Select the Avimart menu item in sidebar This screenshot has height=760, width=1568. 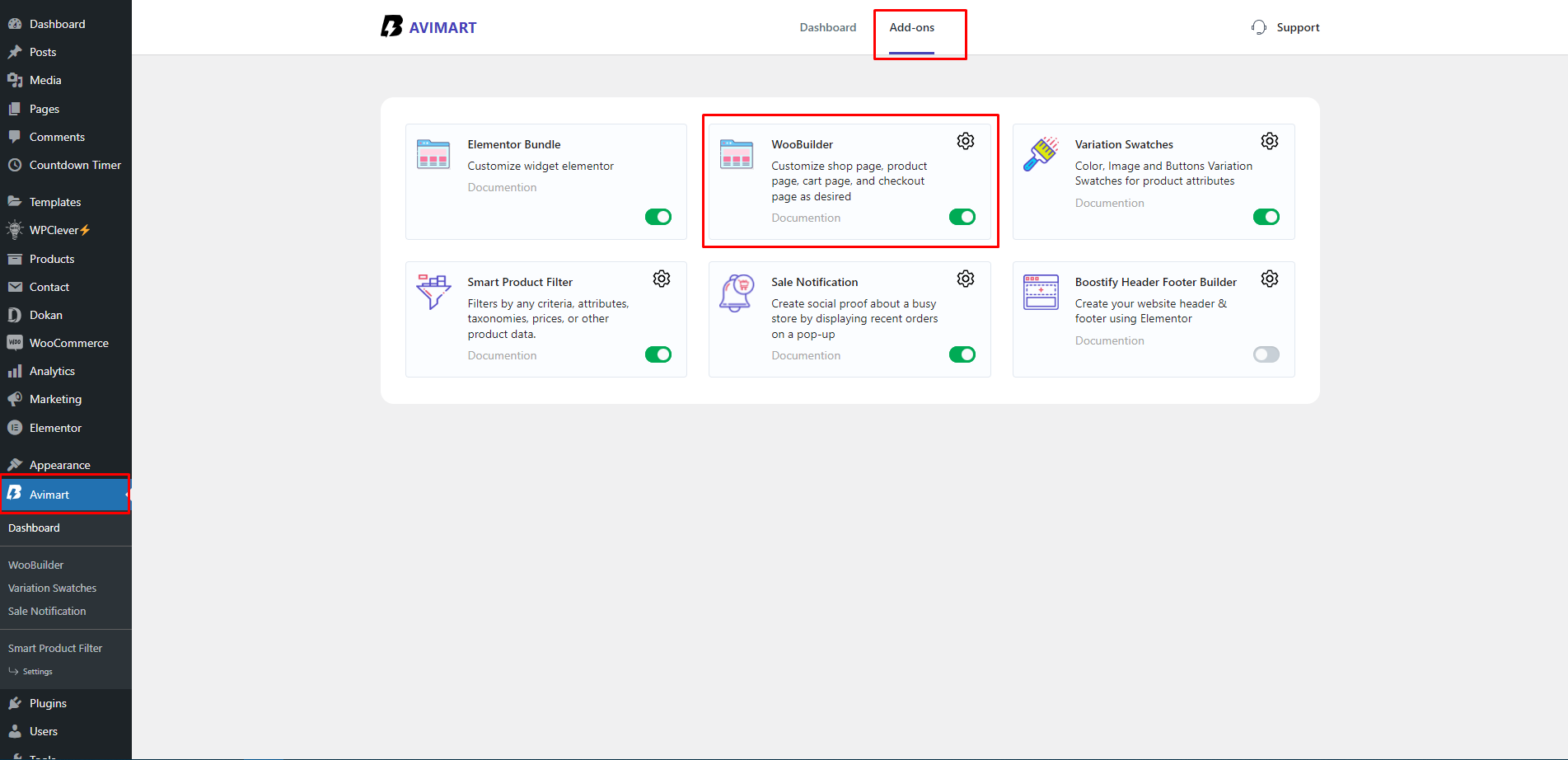[x=66, y=494]
